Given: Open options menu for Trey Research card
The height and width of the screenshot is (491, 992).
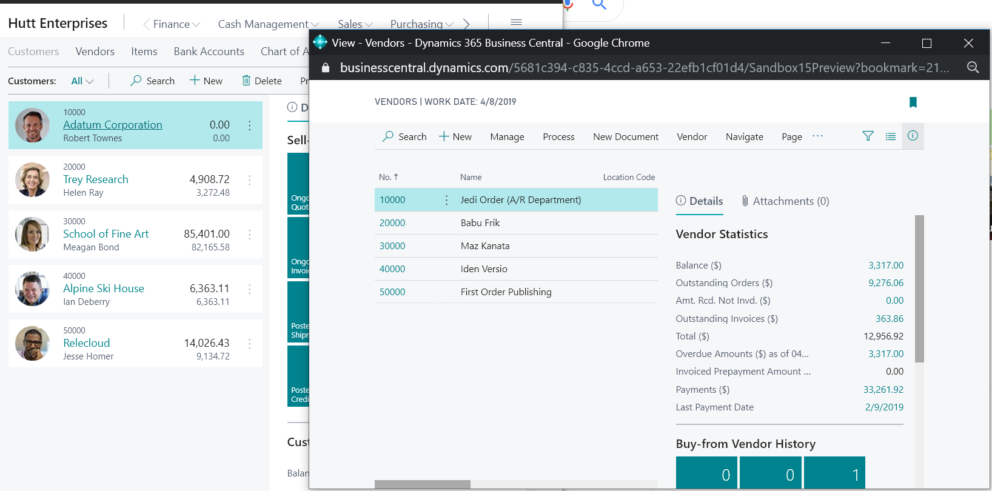Looking at the screenshot, I should [x=249, y=180].
